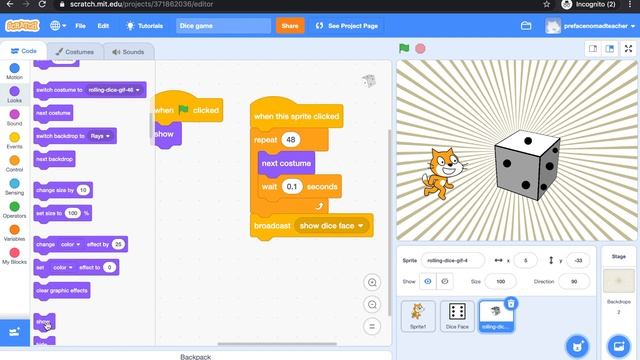Open broadcast message dropdown 'show dice face'
This screenshot has width=640, height=360.
click(331, 226)
